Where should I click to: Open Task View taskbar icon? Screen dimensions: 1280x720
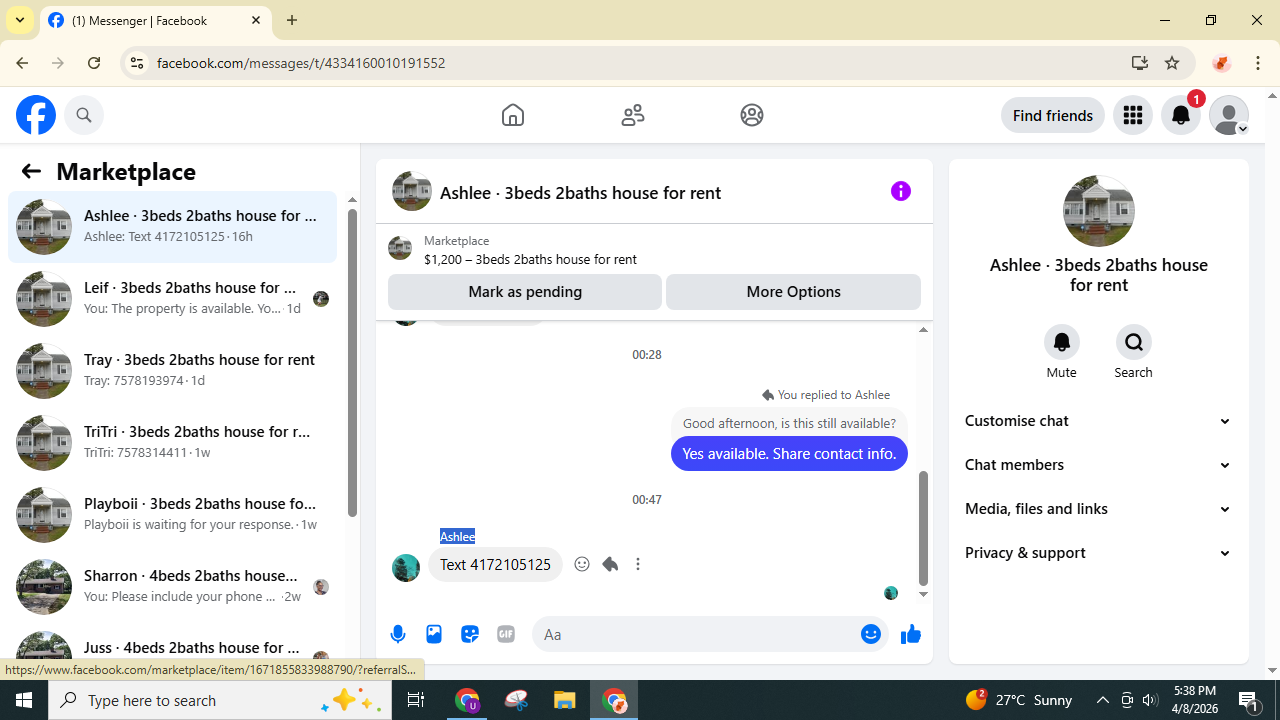tap(416, 700)
